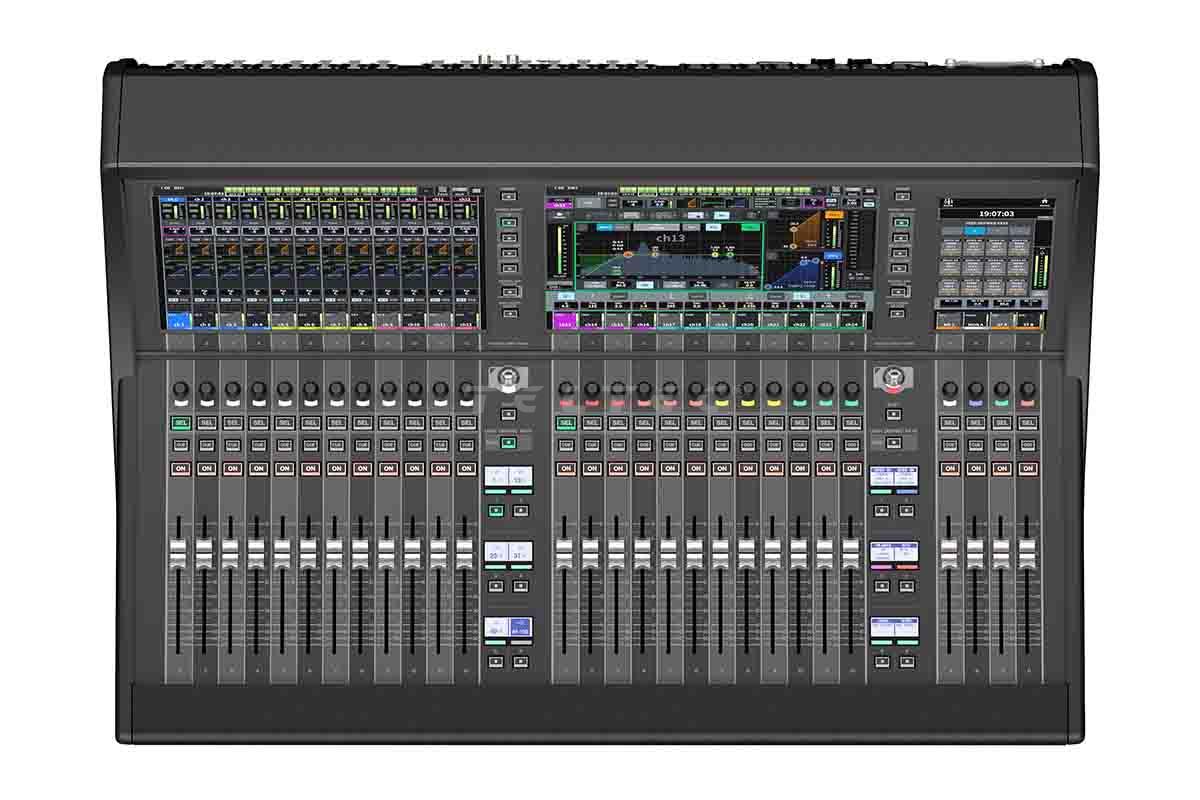
Task: Tap the ch13 EQ graph on the center screen
Action: tap(665, 260)
